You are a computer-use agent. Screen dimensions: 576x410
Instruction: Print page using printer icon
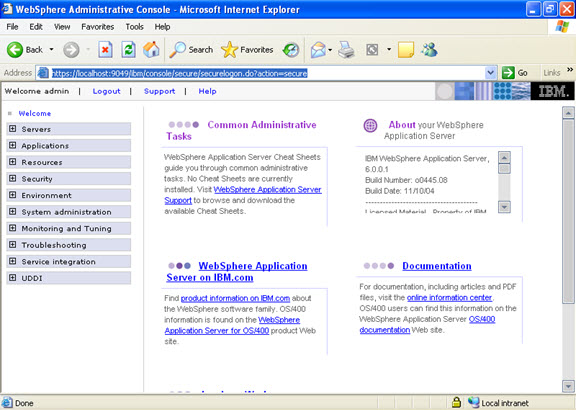346,50
